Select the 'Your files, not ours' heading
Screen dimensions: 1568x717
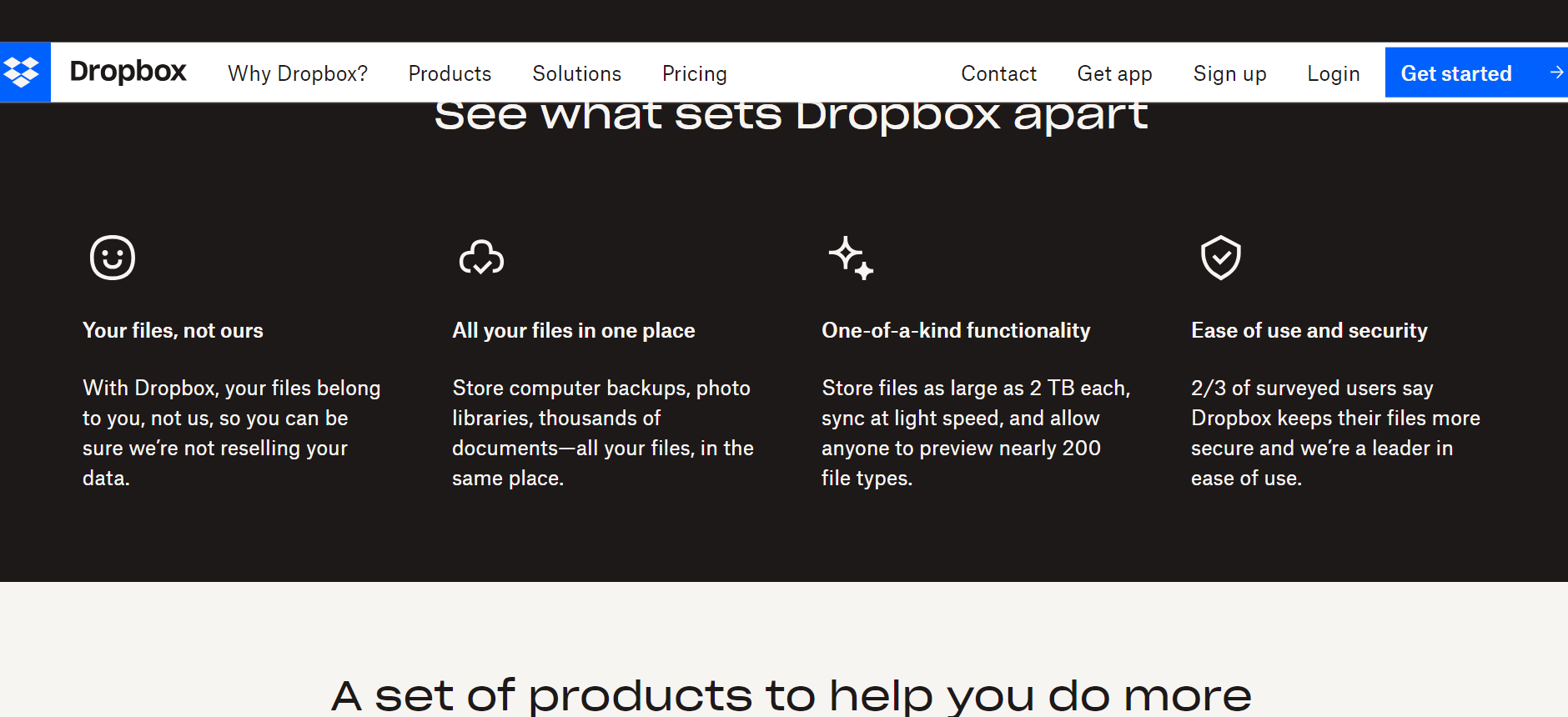tap(173, 331)
